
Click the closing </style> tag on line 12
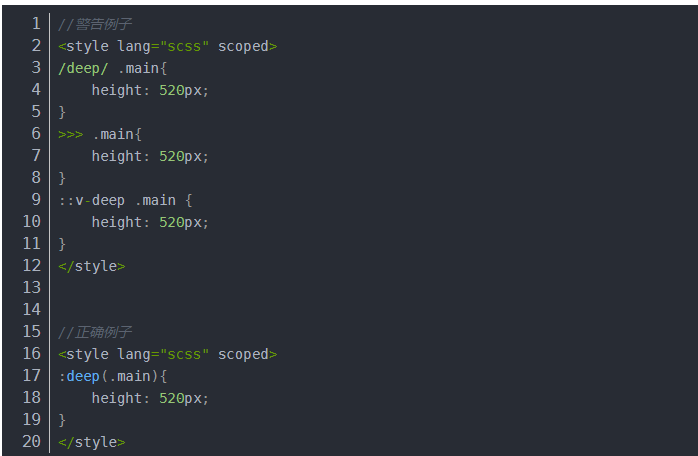[92, 266]
